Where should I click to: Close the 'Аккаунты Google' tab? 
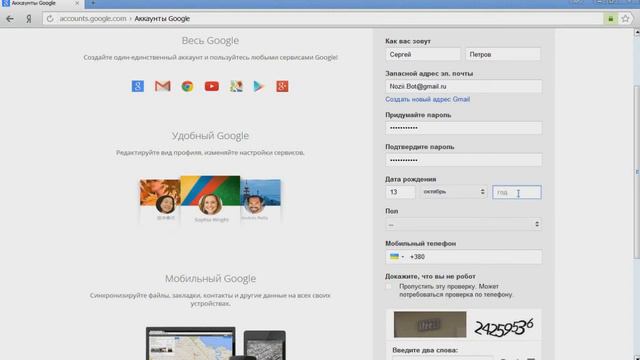(77, 3)
